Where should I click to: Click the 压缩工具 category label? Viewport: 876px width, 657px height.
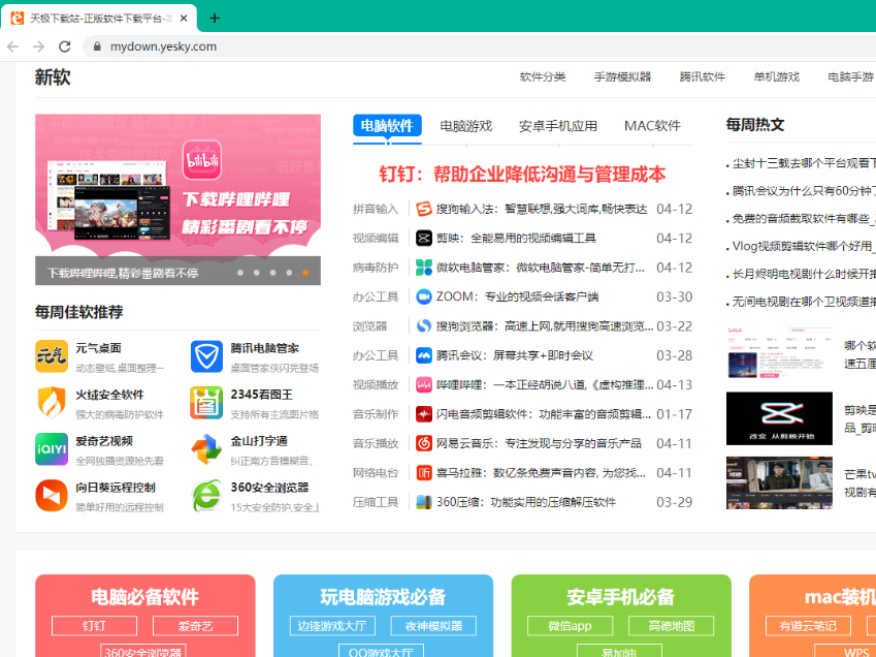coord(375,502)
